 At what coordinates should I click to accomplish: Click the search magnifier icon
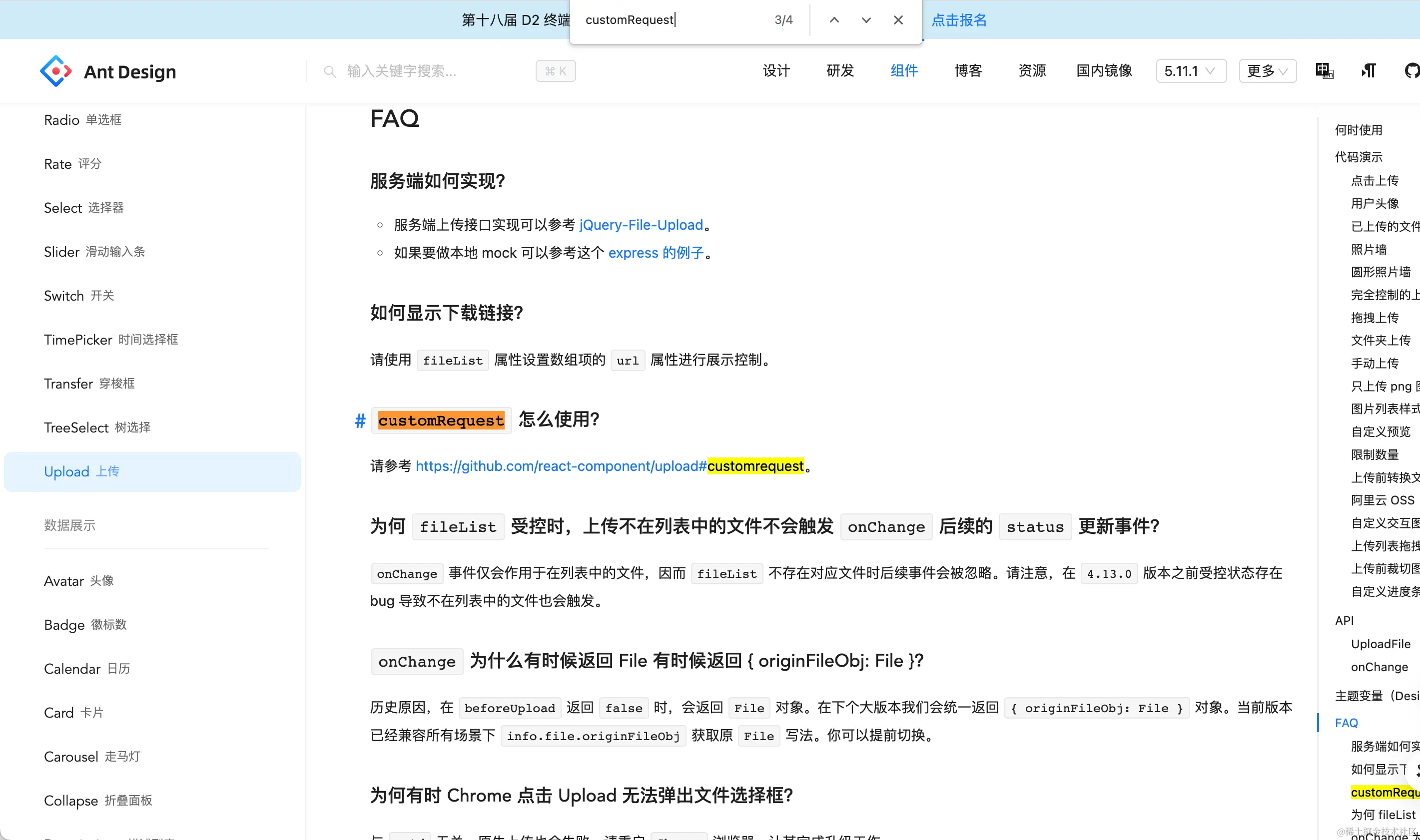[330, 71]
